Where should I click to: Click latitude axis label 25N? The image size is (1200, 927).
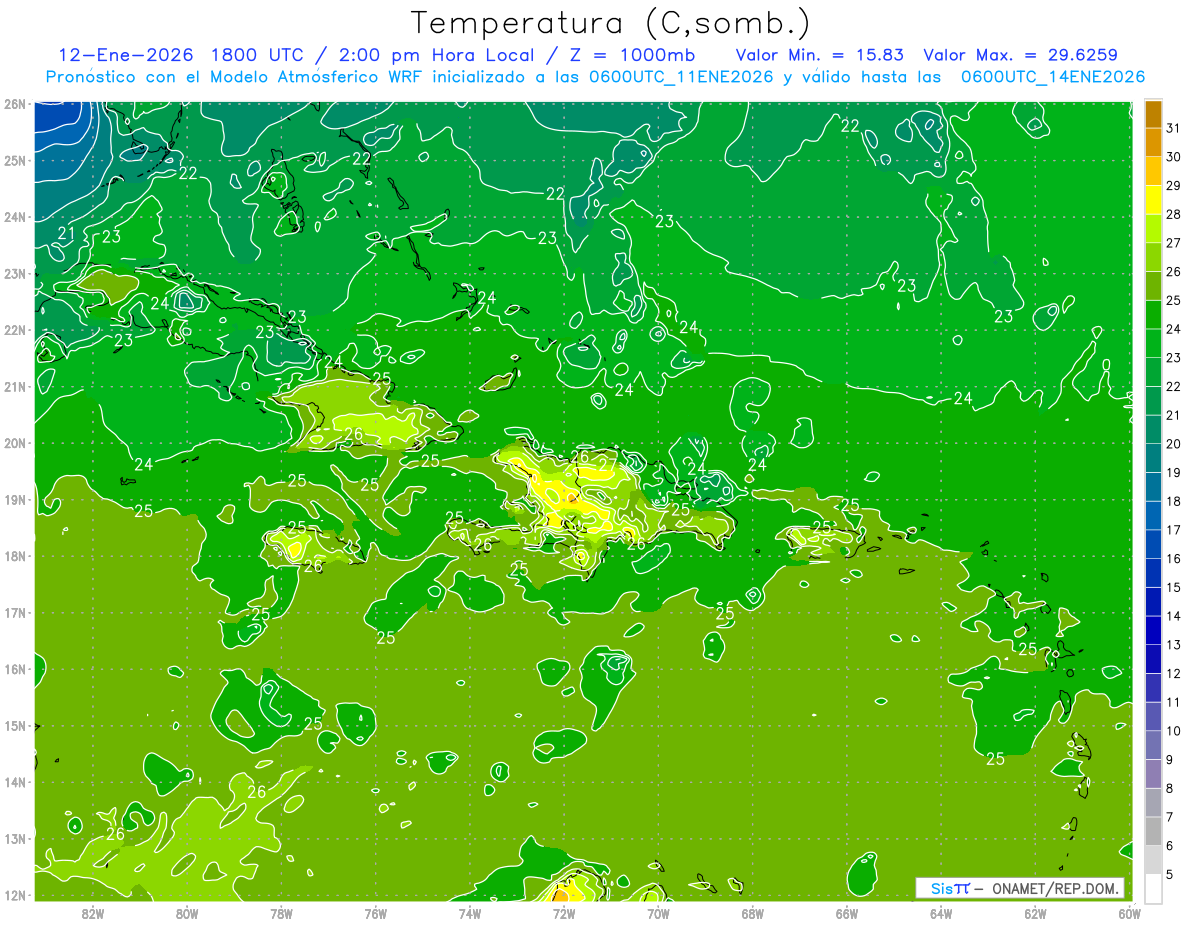pyautogui.click(x=14, y=160)
